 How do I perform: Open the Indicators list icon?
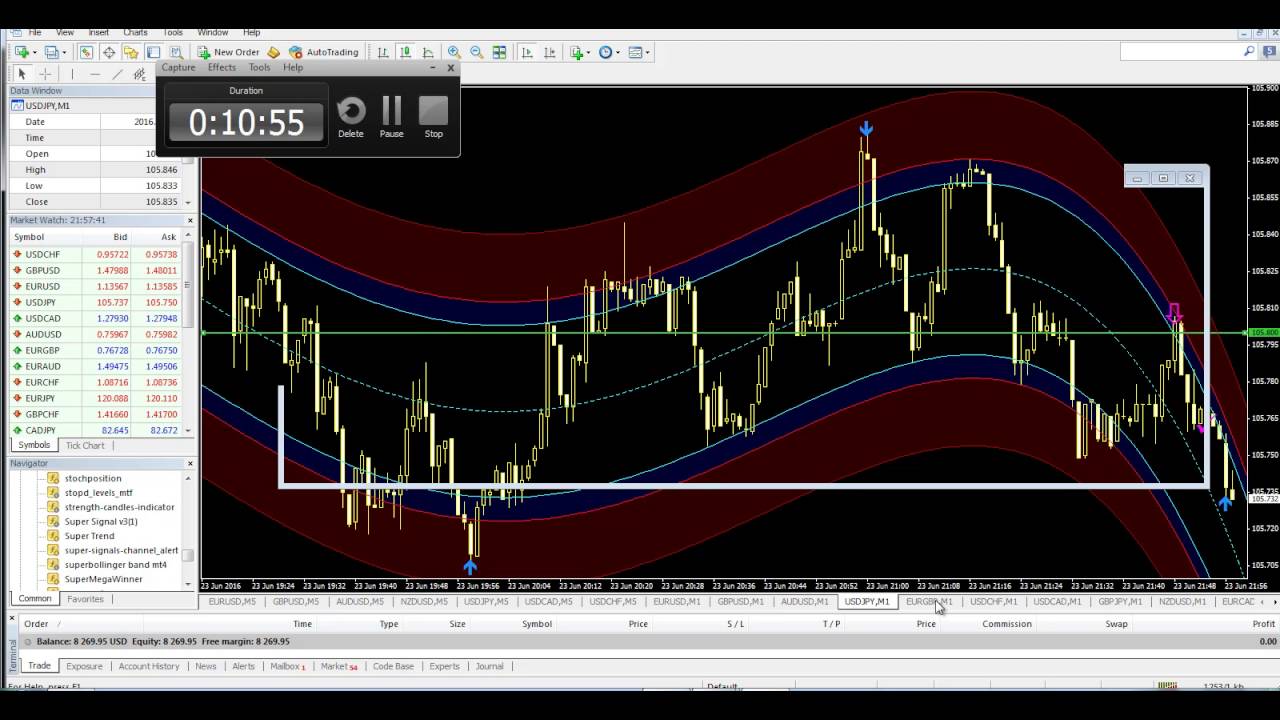click(x=576, y=52)
